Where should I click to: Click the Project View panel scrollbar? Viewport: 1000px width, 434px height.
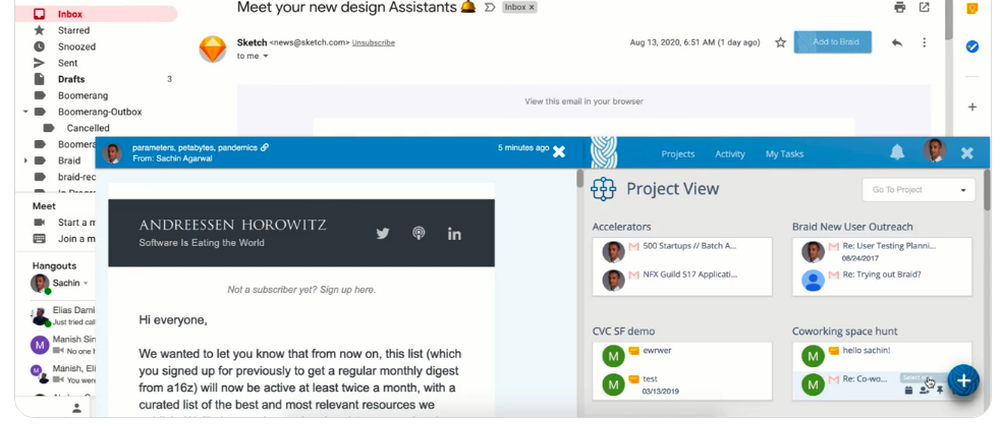[987, 191]
